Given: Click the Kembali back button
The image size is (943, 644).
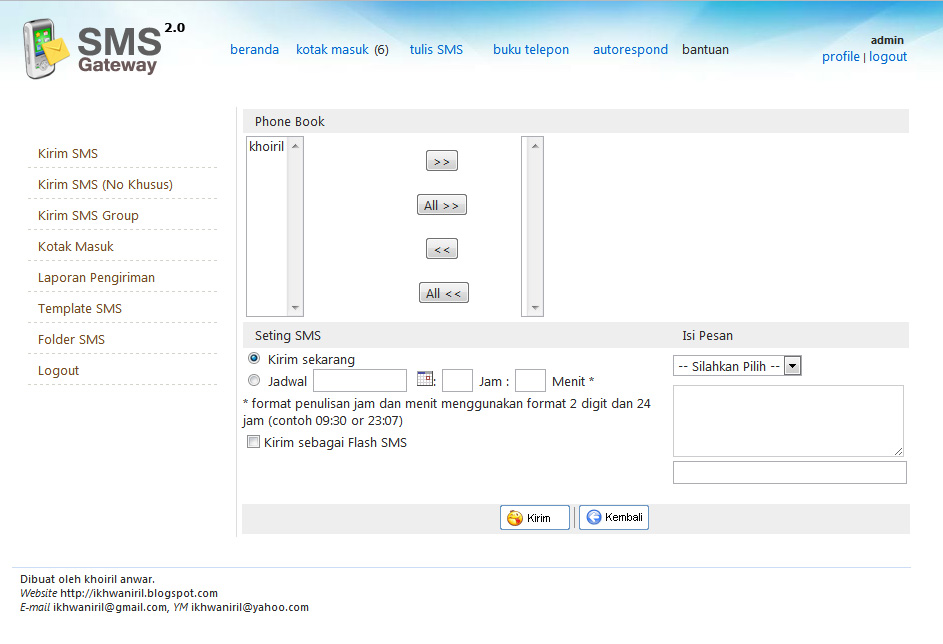Looking at the screenshot, I should pos(614,517).
